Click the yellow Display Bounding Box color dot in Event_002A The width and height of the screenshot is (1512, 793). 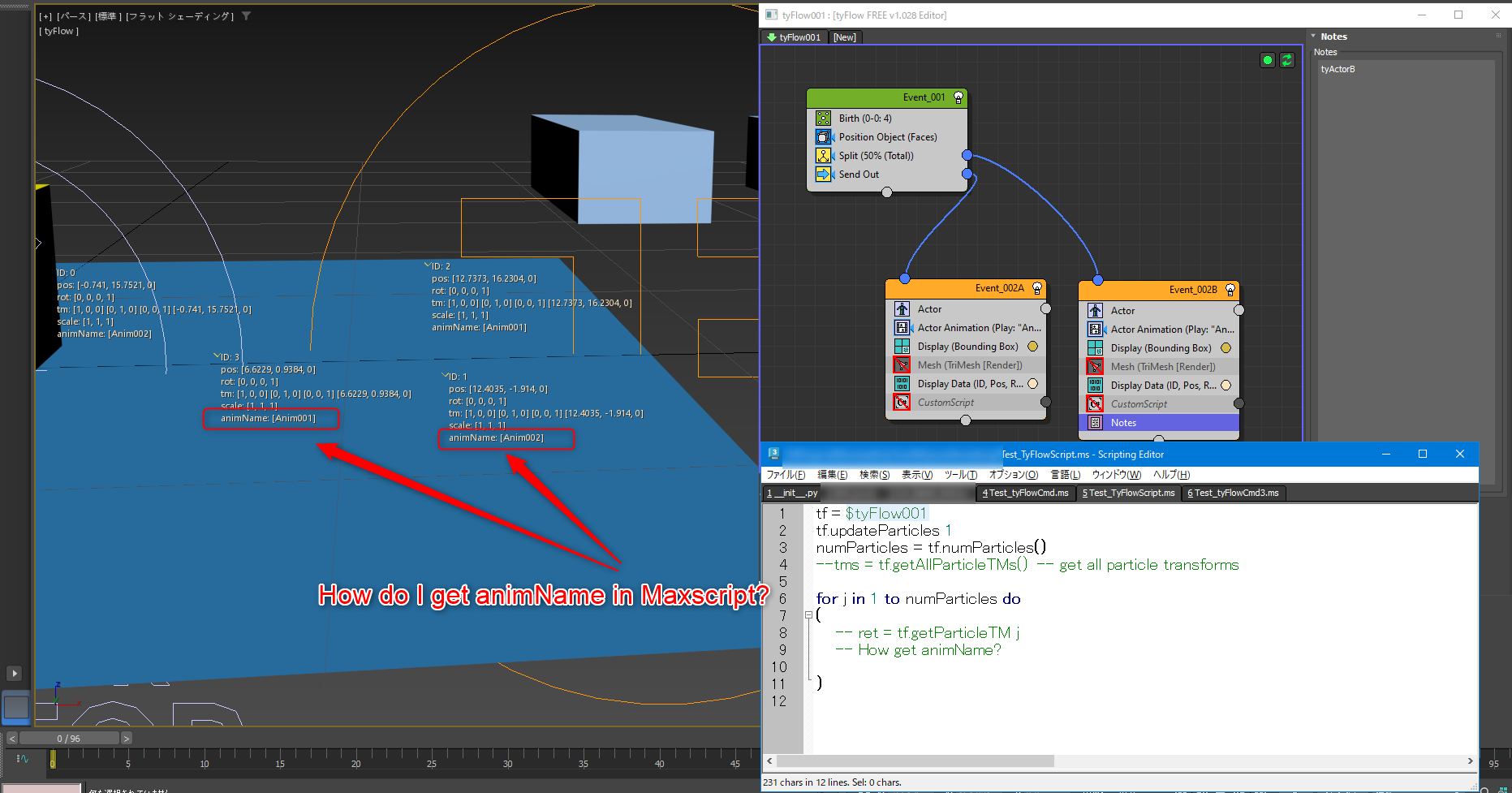1033,347
